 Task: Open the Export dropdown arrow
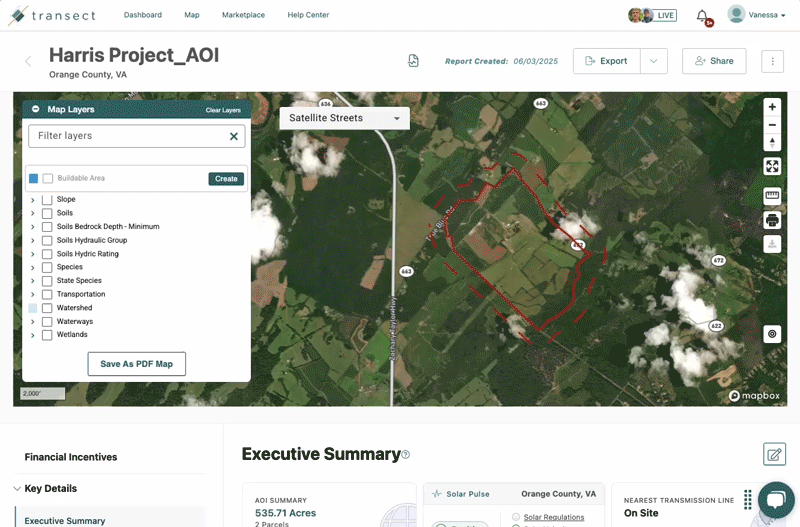tap(654, 61)
